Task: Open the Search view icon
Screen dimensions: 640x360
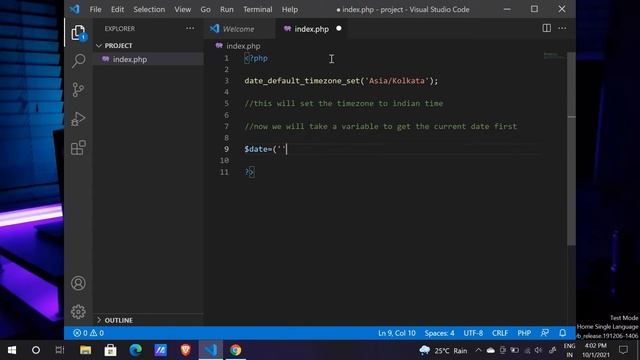Action: pyautogui.click(x=78, y=61)
